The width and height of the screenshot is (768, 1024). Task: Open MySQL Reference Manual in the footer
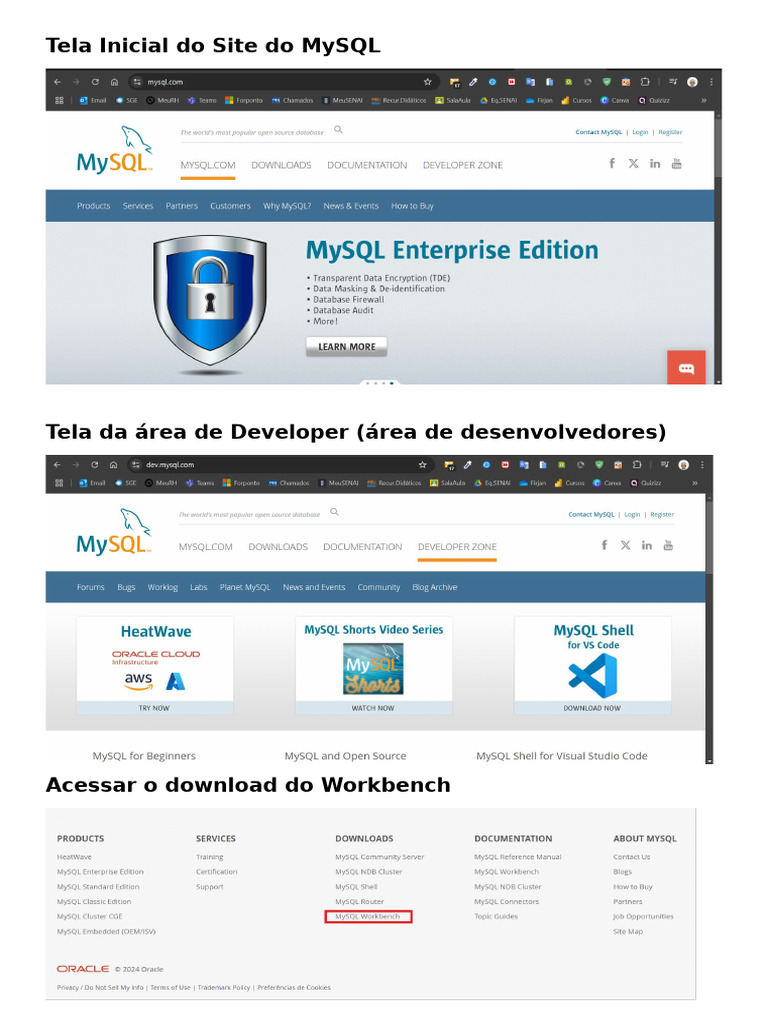pos(518,857)
